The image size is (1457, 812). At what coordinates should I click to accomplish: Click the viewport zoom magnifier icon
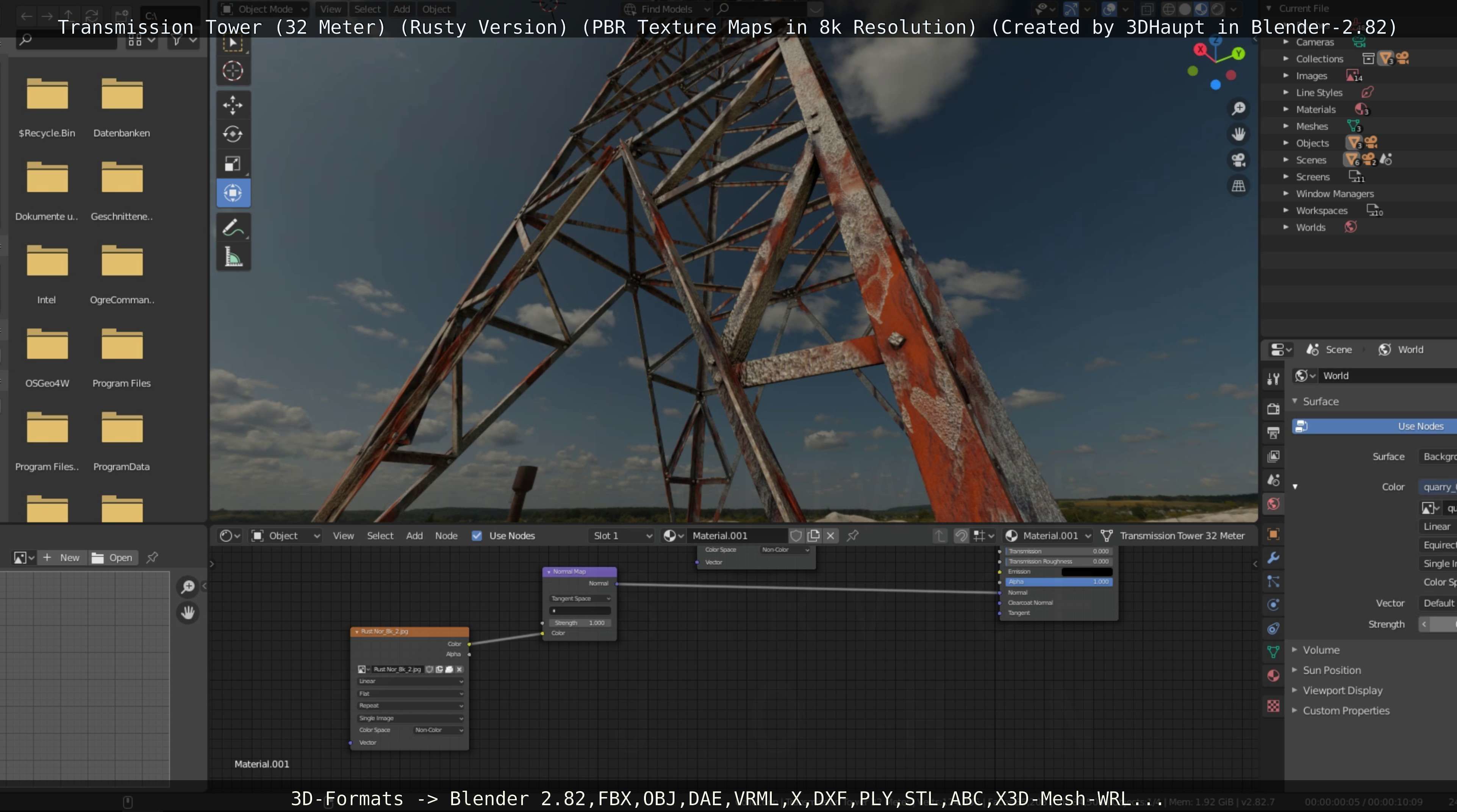(1238, 108)
